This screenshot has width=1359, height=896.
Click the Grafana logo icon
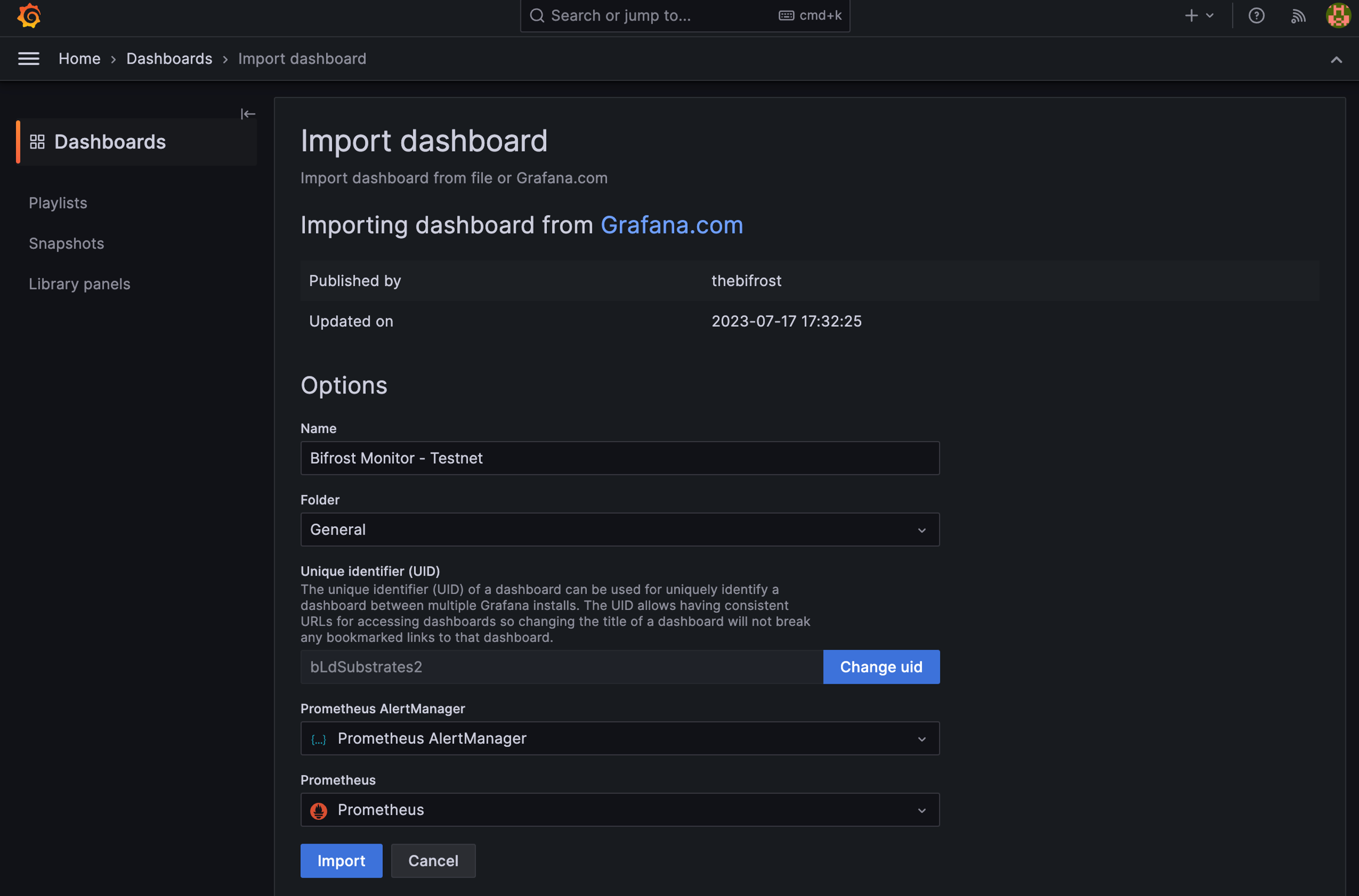coord(29,15)
